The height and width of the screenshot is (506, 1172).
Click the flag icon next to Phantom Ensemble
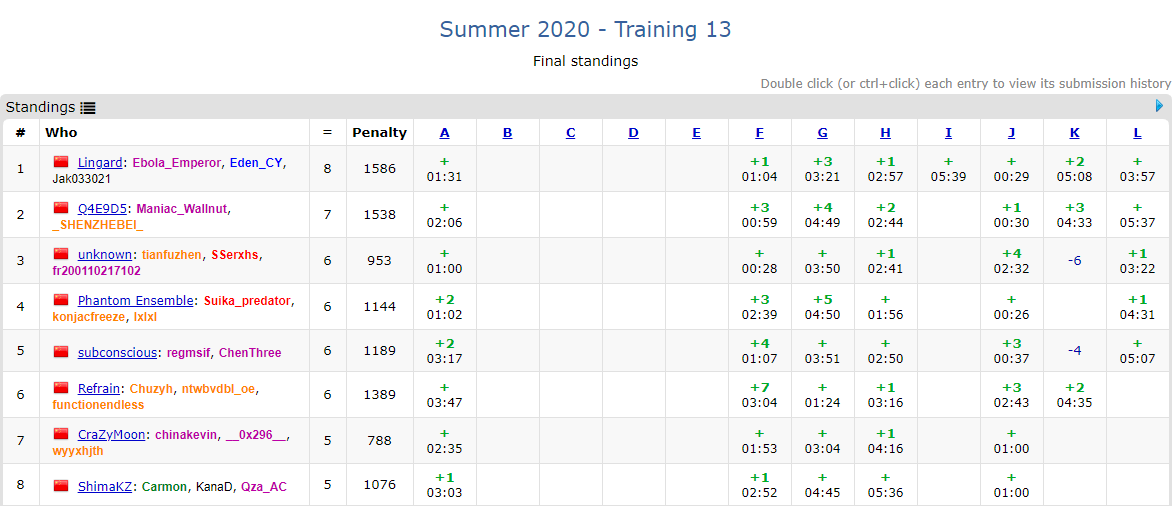[61, 300]
